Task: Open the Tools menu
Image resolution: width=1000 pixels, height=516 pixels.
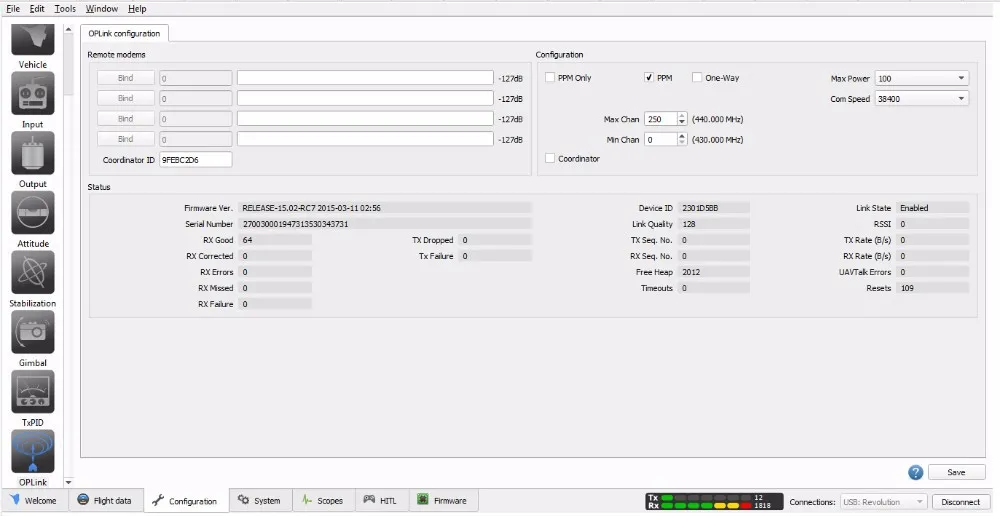Action: pos(65,9)
